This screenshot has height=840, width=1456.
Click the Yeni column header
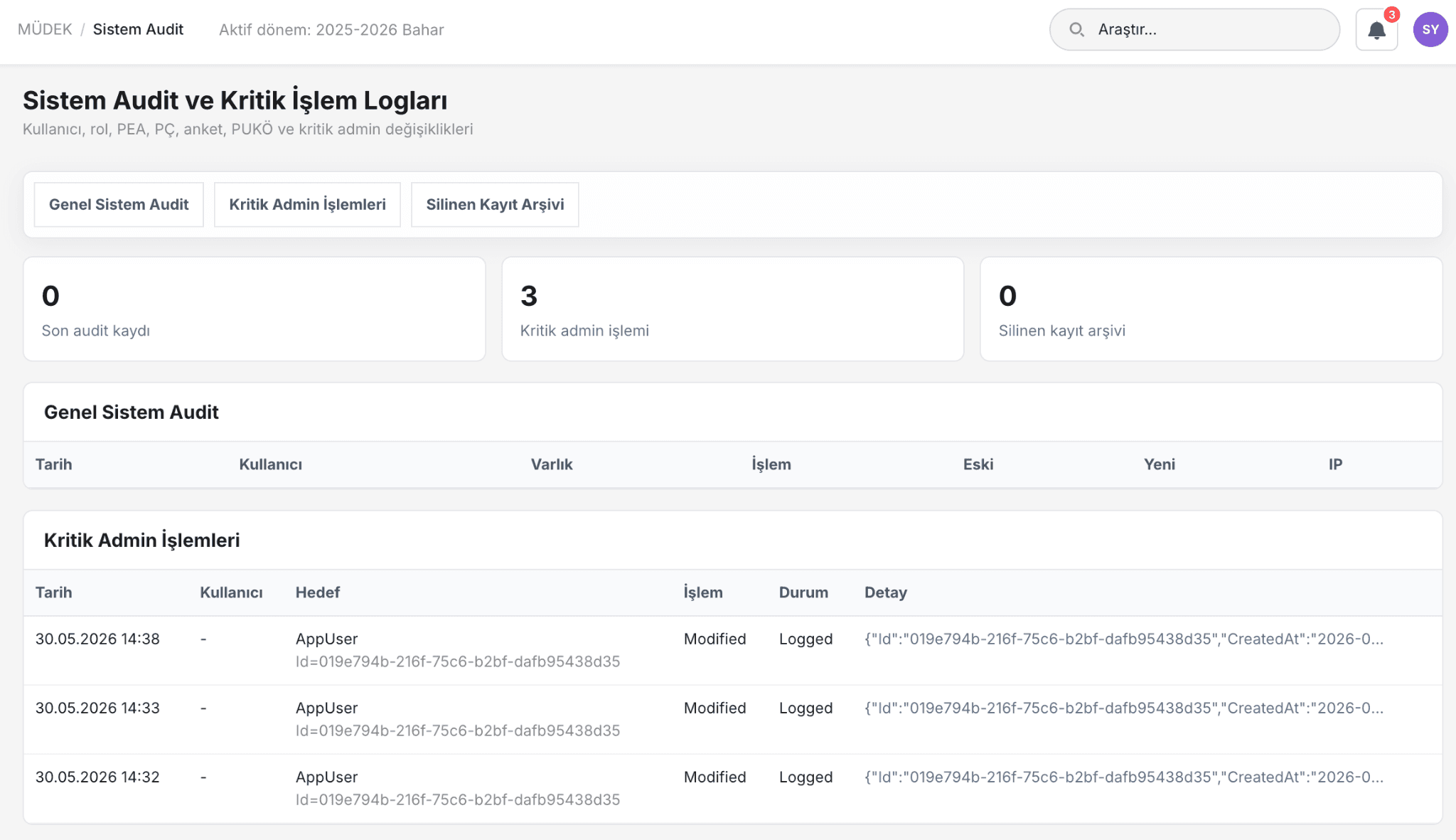pyautogui.click(x=1160, y=464)
